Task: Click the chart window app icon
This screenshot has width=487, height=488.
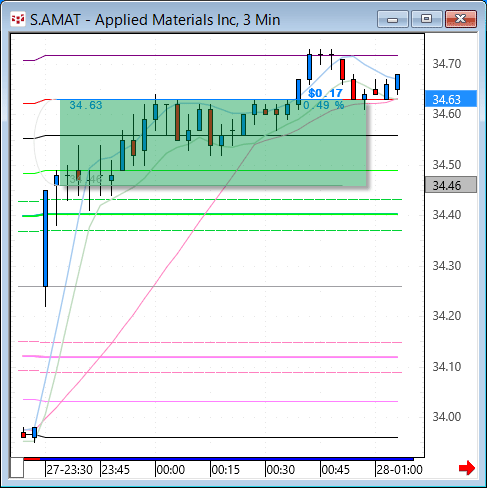Action: coord(18,20)
